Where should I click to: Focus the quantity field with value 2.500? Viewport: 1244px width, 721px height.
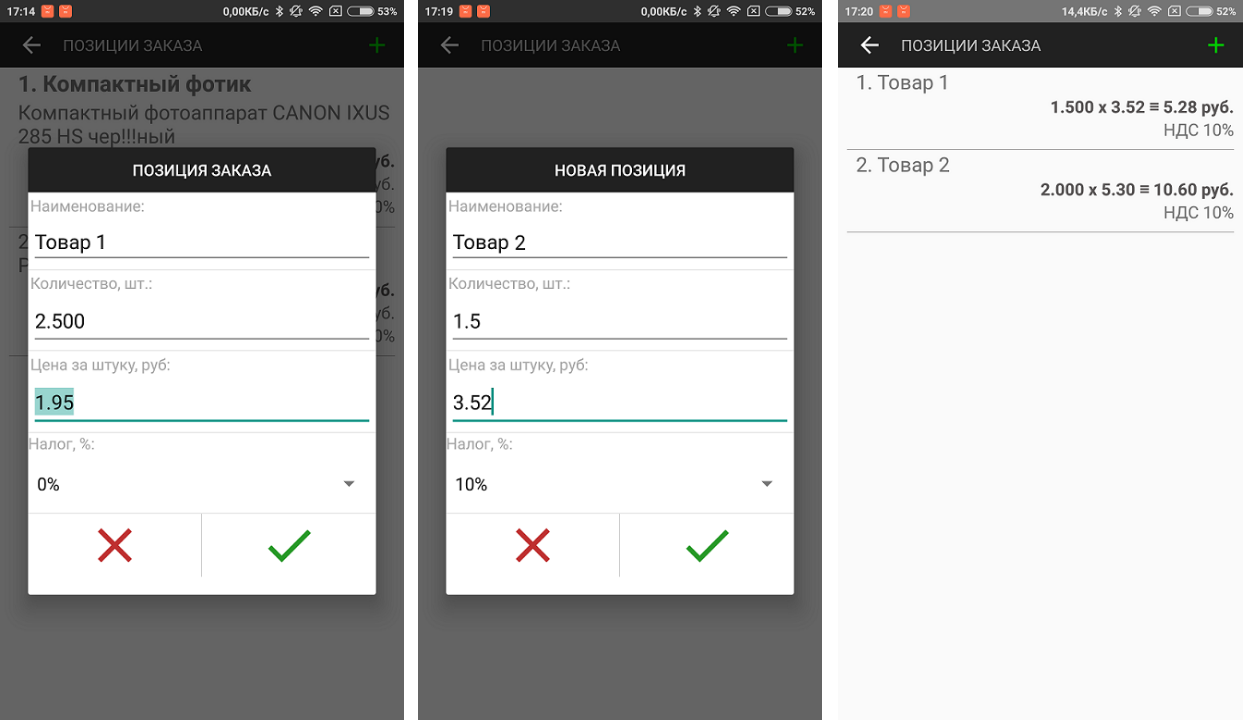pos(201,321)
